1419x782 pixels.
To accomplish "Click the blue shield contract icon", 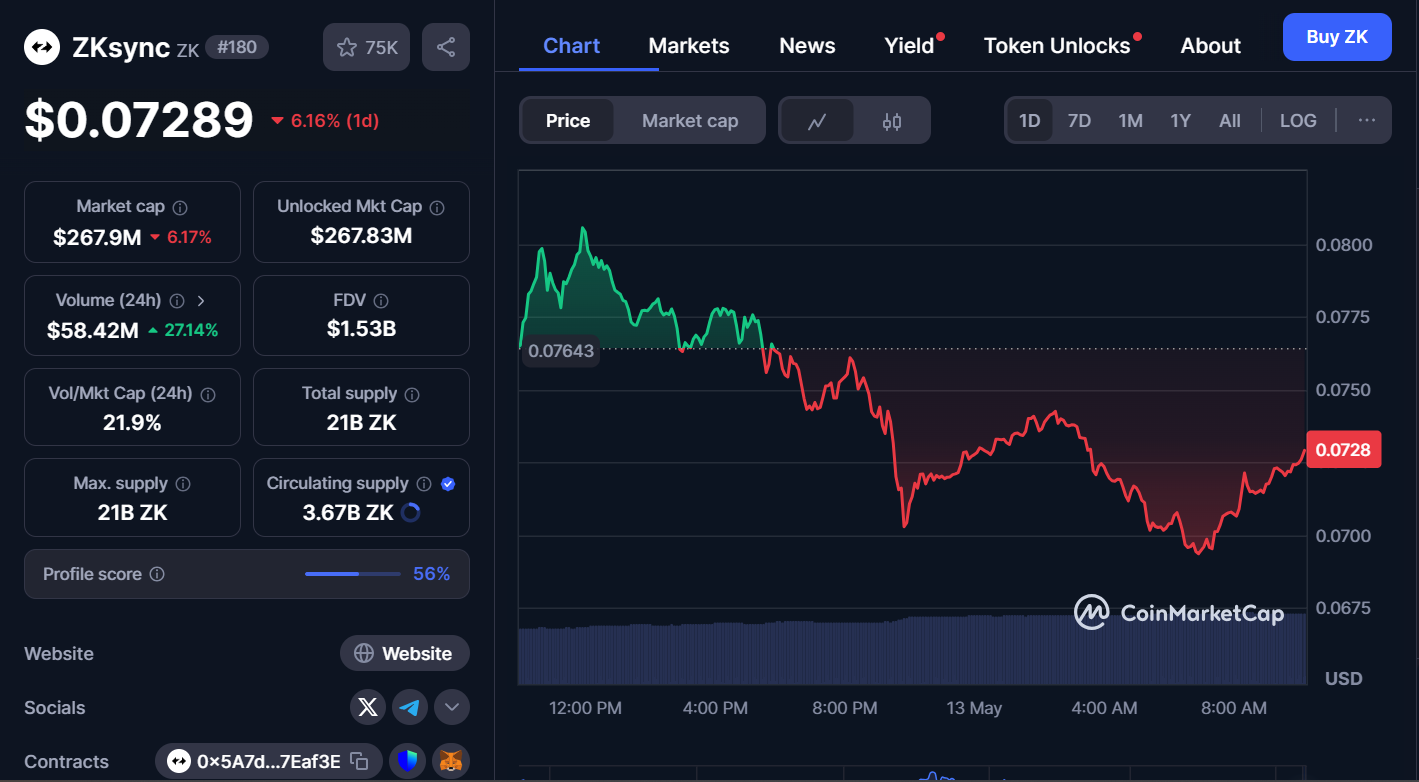I will [408, 761].
